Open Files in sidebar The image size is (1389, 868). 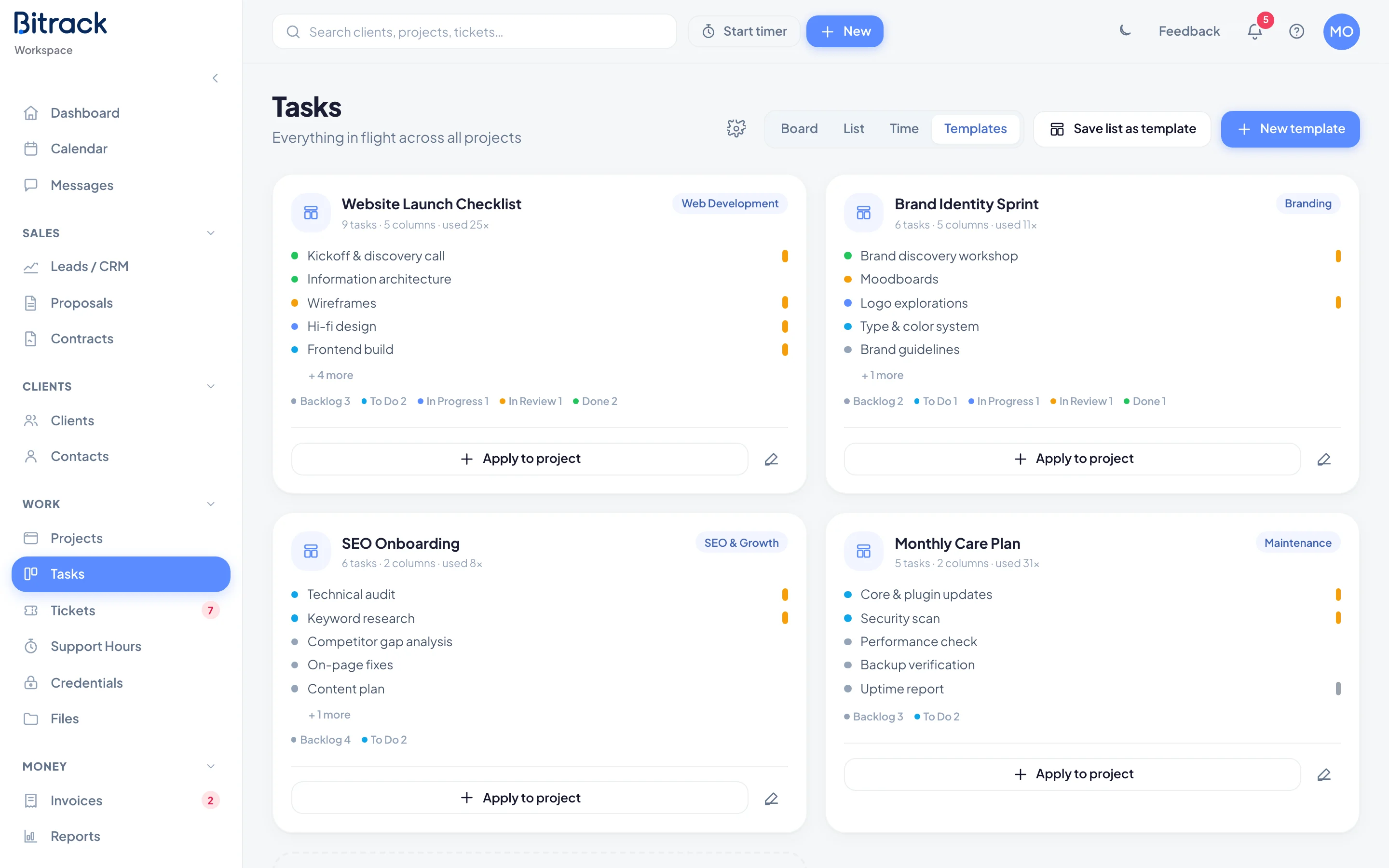tap(121, 719)
